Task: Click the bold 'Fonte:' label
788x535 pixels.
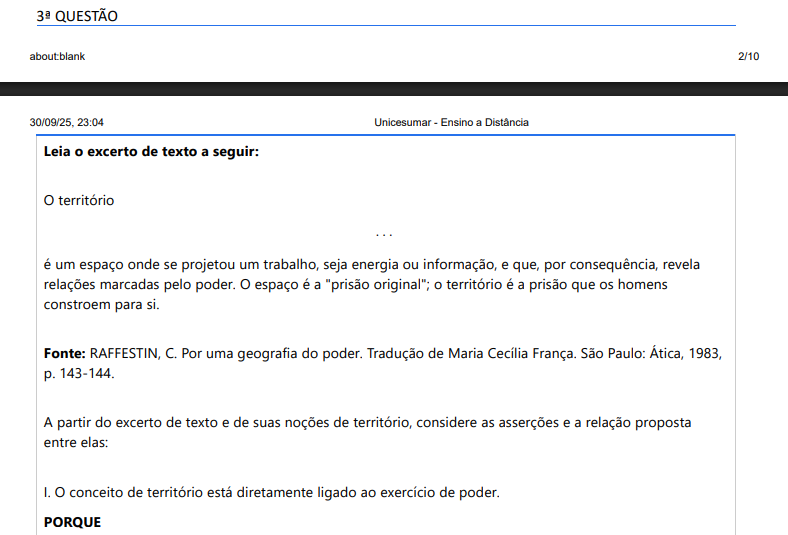Action: (65, 354)
